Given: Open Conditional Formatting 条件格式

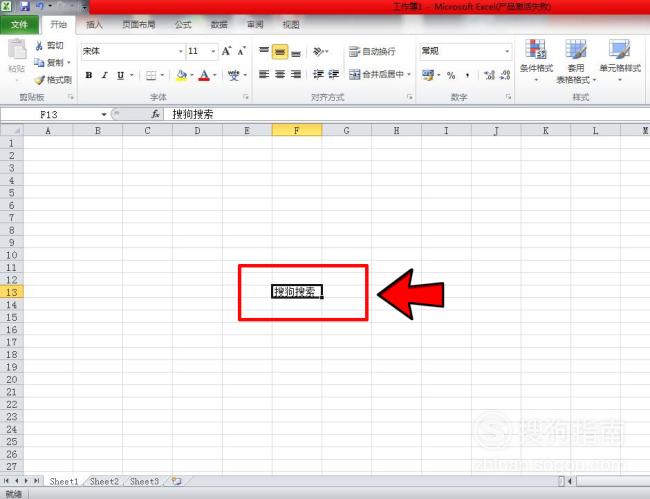Looking at the screenshot, I should (536, 61).
